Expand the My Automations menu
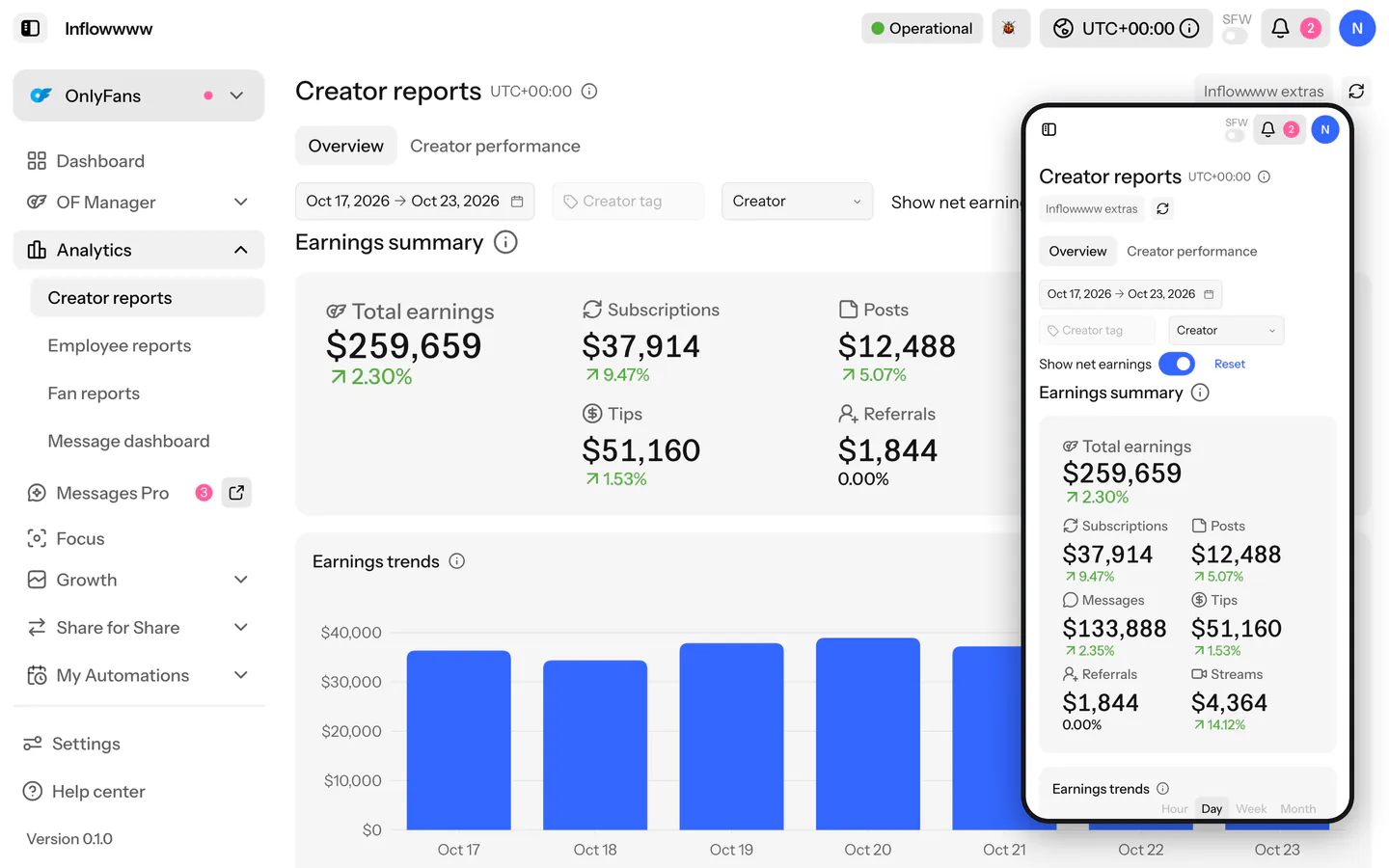Image resolution: width=1389 pixels, height=868 pixels. (139, 675)
